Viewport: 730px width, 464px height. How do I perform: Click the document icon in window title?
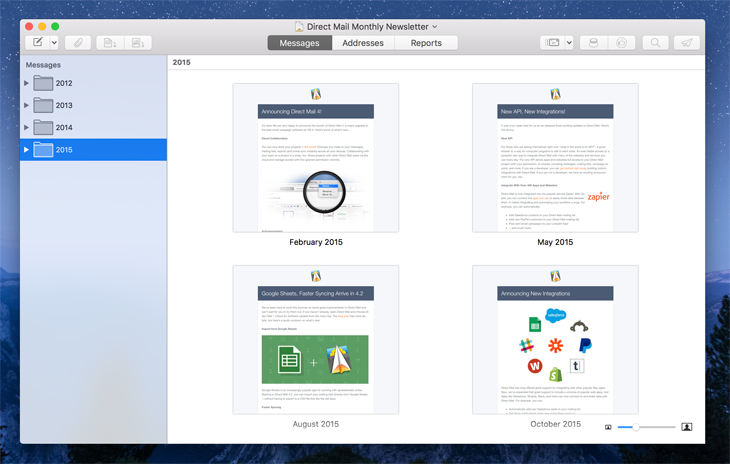point(299,27)
